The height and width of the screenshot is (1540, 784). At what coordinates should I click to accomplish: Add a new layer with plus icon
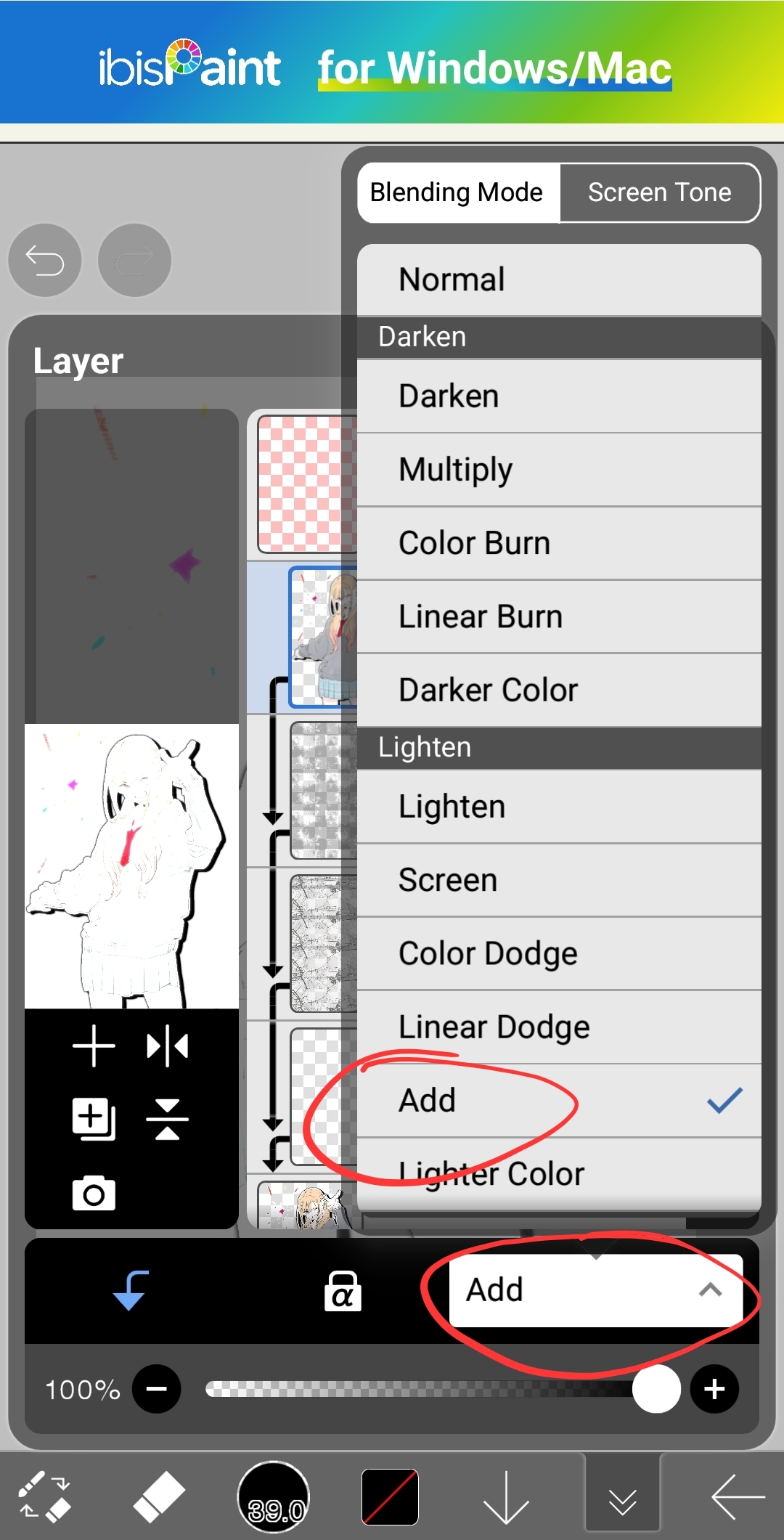[94, 1046]
